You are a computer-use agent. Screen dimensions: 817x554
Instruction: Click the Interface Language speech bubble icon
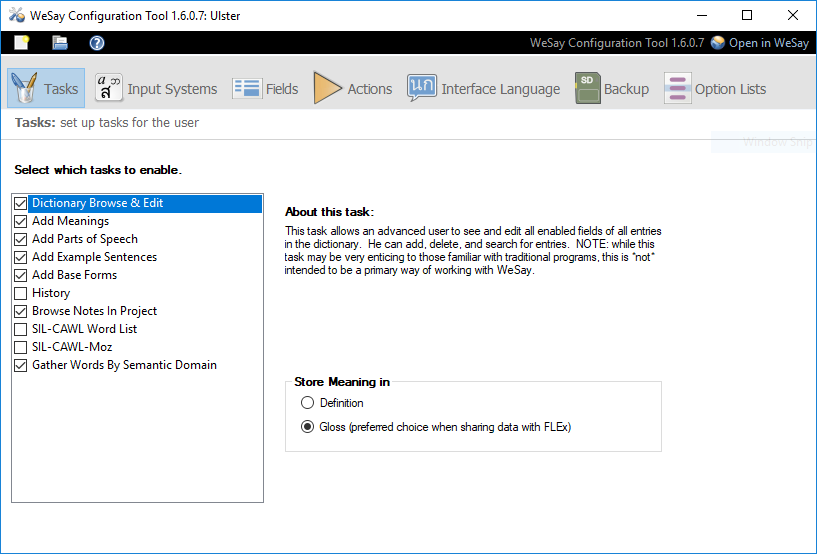point(422,88)
